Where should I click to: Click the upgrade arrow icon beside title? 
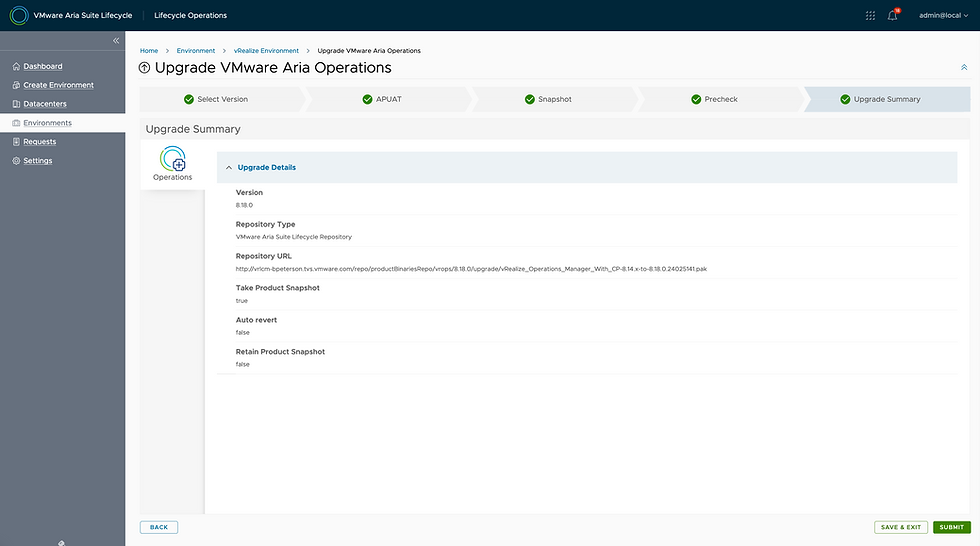144,68
